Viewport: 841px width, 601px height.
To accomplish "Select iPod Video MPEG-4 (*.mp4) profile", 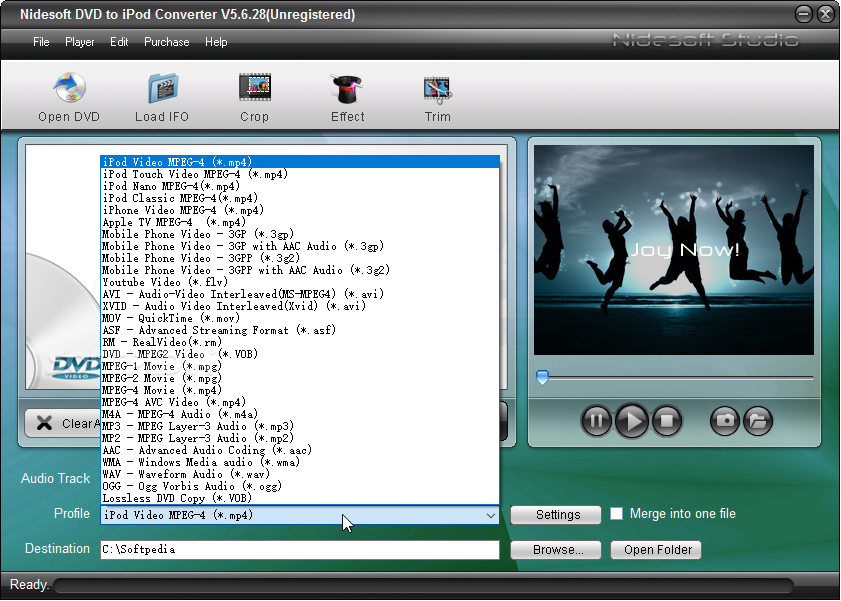I will [300, 162].
